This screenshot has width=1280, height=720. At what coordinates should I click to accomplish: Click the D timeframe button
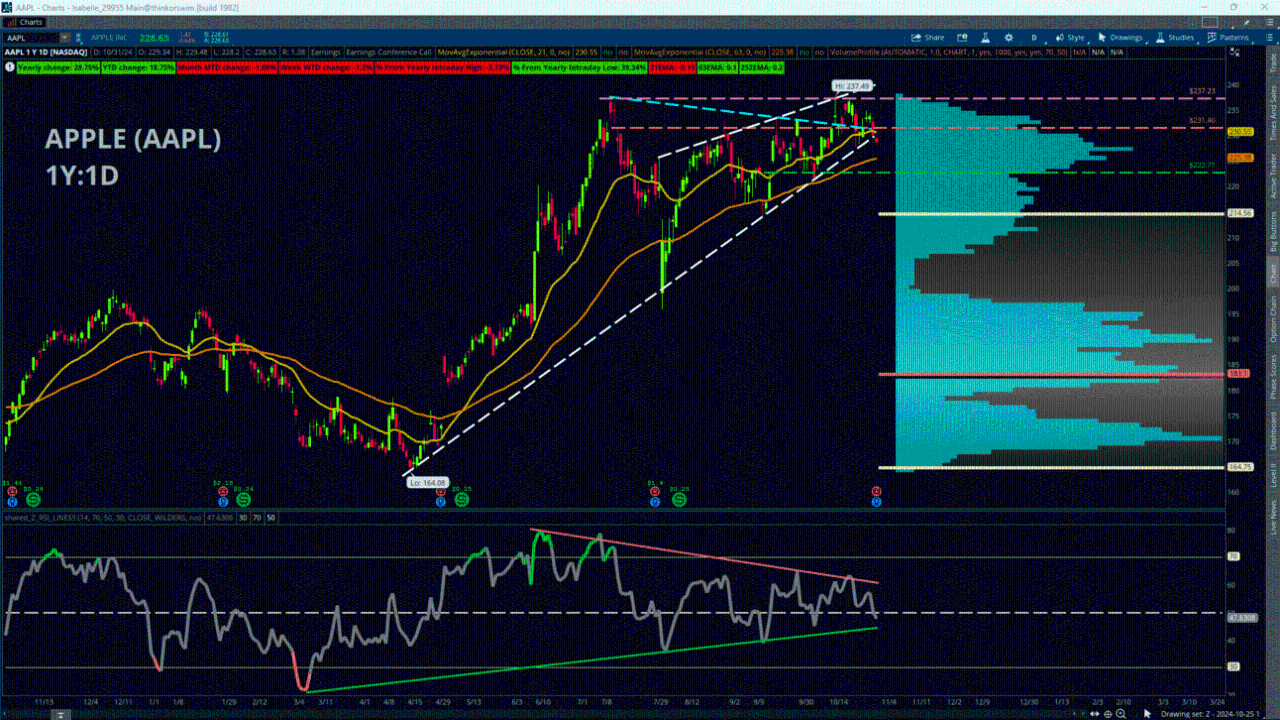coord(1034,38)
